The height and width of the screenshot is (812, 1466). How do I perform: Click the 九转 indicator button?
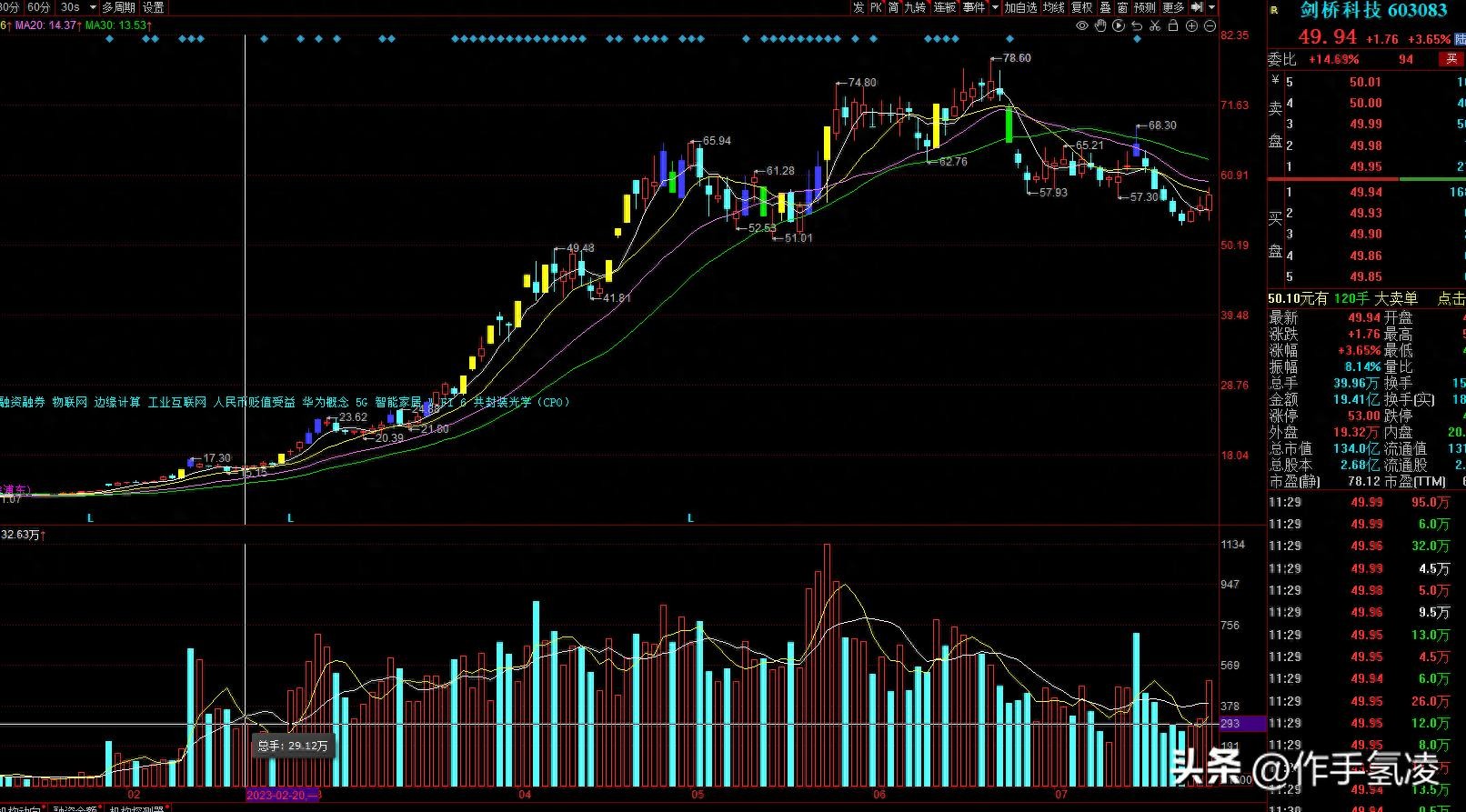coord(915,7)
